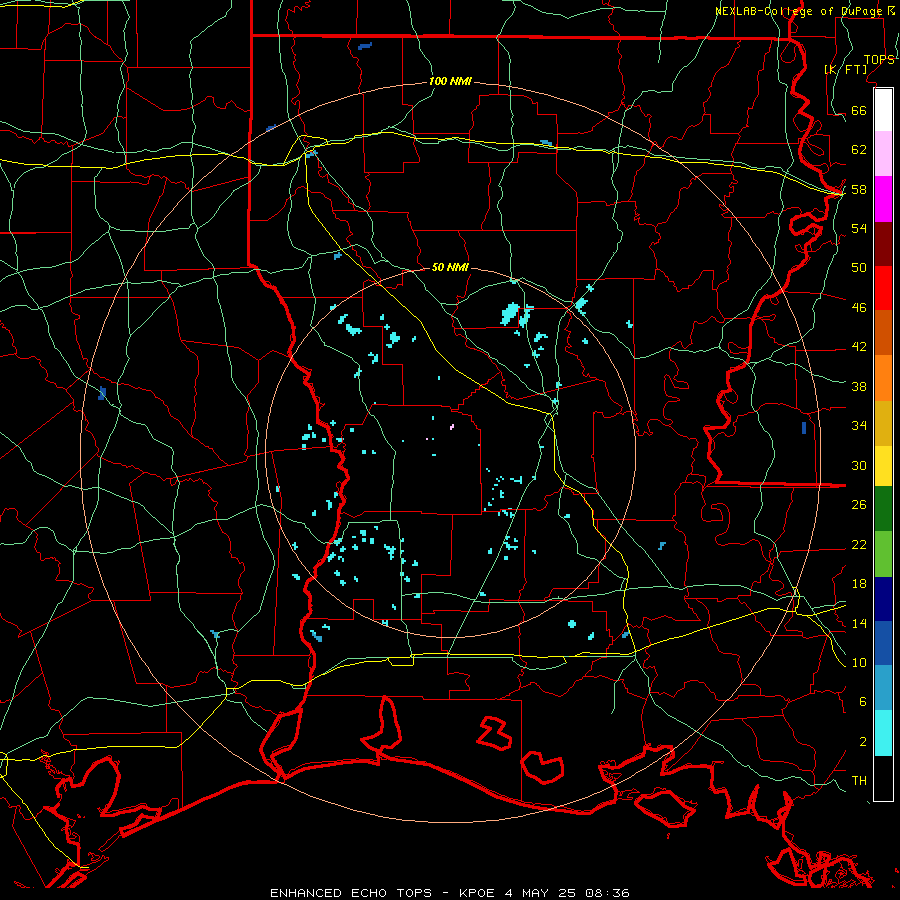Click the 'ENHANCED ECHO TOPS' caption text
The height and width of the screenshot is (900, 900).
pos(351,893)
